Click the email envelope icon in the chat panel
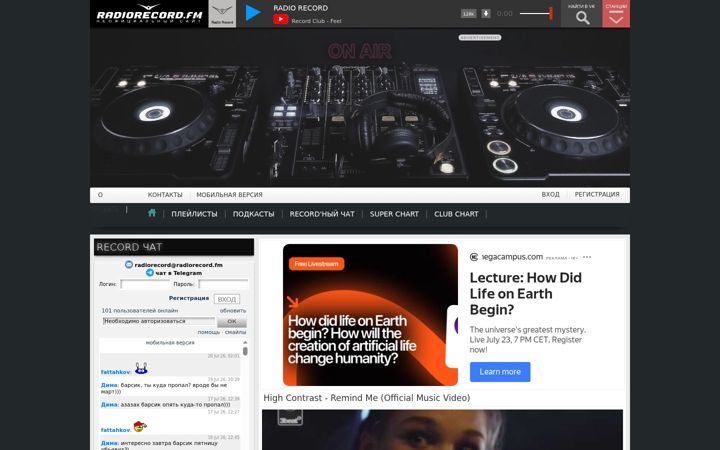The height and width of the screenshot is (450, 720). [129, 264]
